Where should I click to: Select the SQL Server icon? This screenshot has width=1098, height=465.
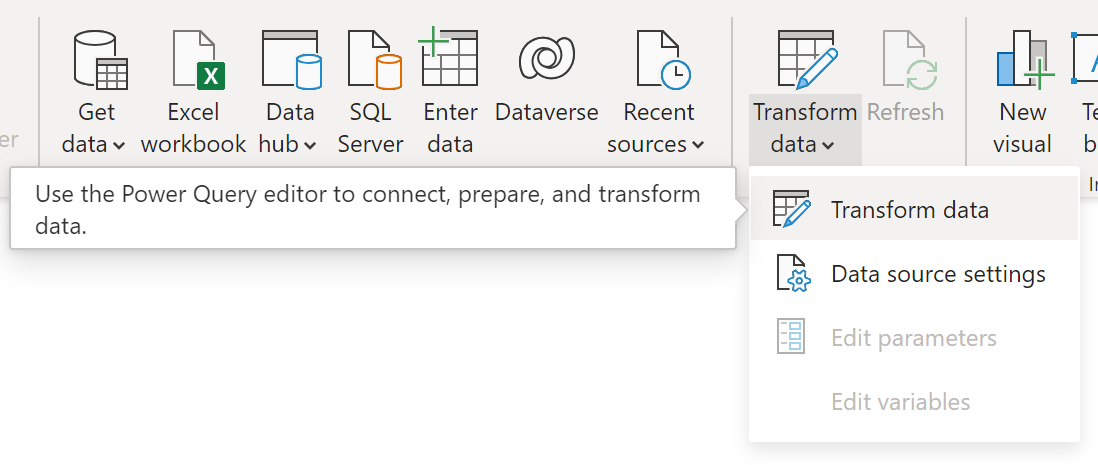374,60
